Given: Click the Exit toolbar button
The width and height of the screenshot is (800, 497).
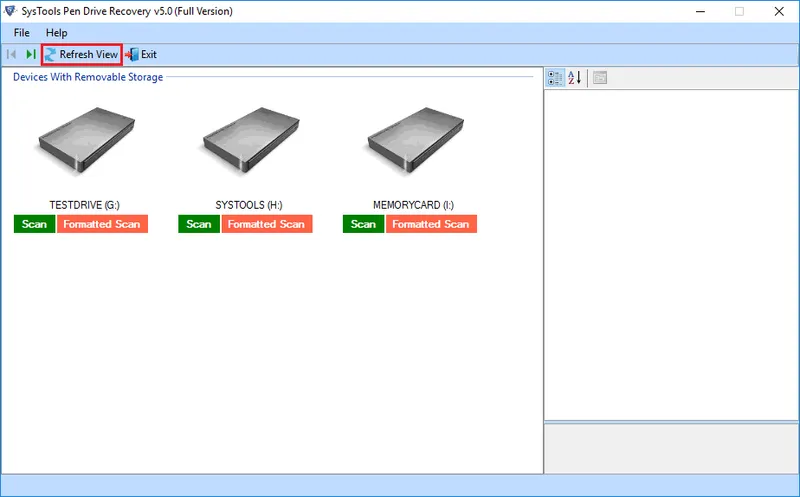Looking at the screenshot, I should 141,54.
